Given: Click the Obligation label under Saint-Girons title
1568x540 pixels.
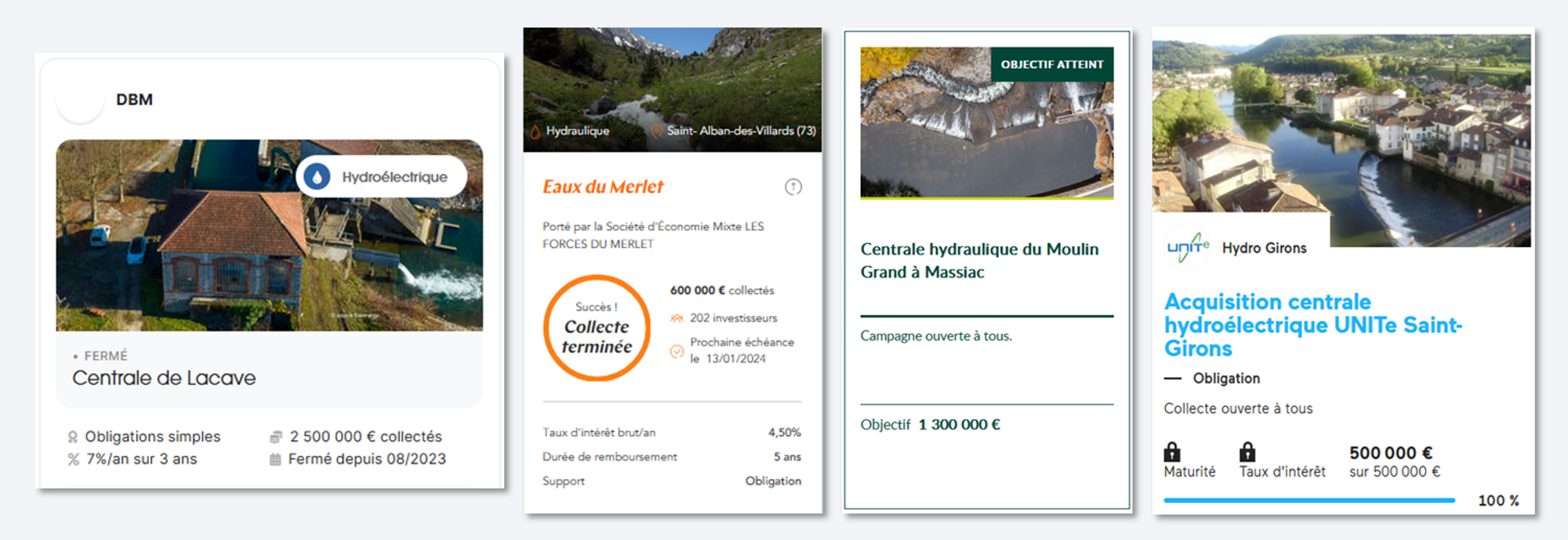Looking at the screenshot, I should [1226, 379].
